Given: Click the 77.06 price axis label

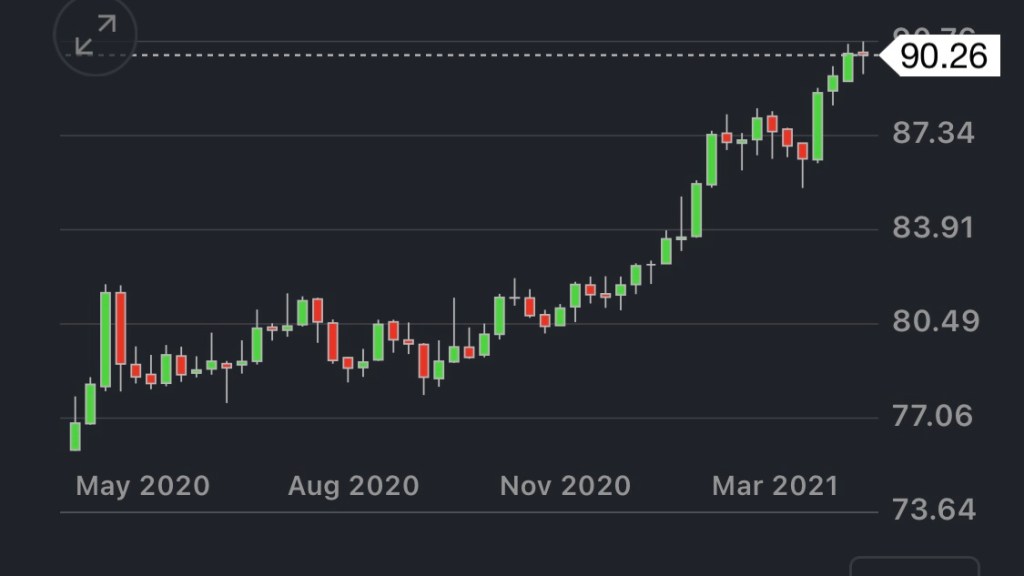Looking at the screenshot, I should (x=932, y=416).
